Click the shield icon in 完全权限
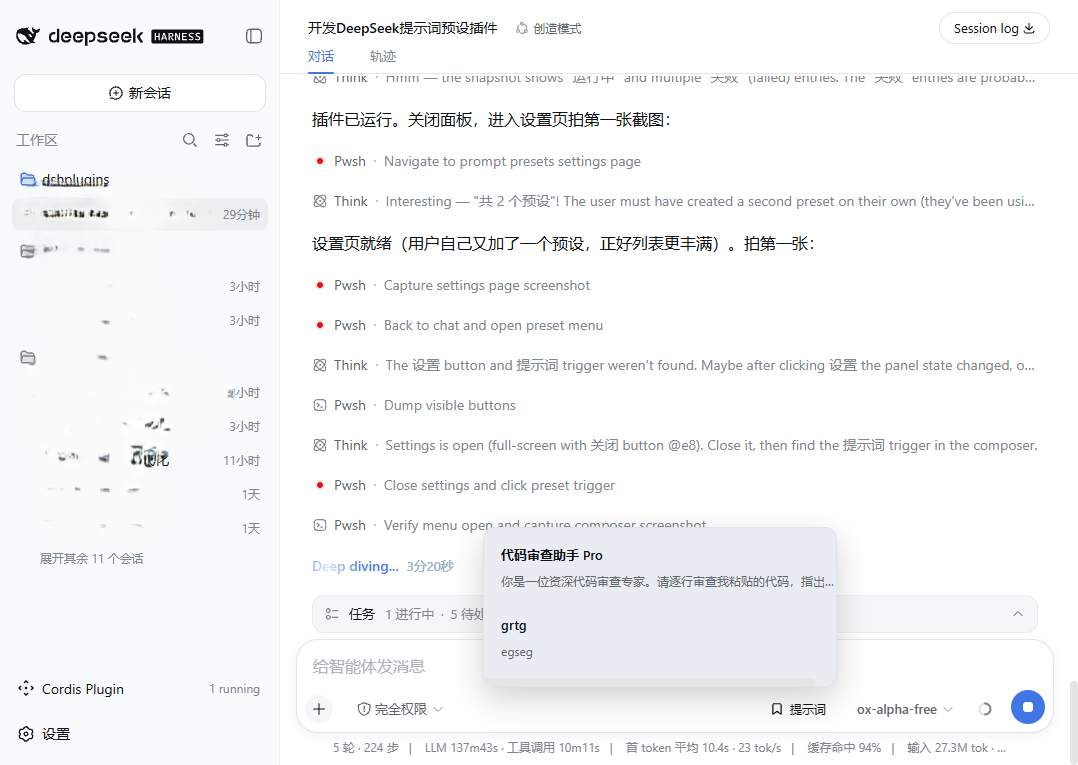Viewport: 1078px width, 765px height. (x=364, y=709)
